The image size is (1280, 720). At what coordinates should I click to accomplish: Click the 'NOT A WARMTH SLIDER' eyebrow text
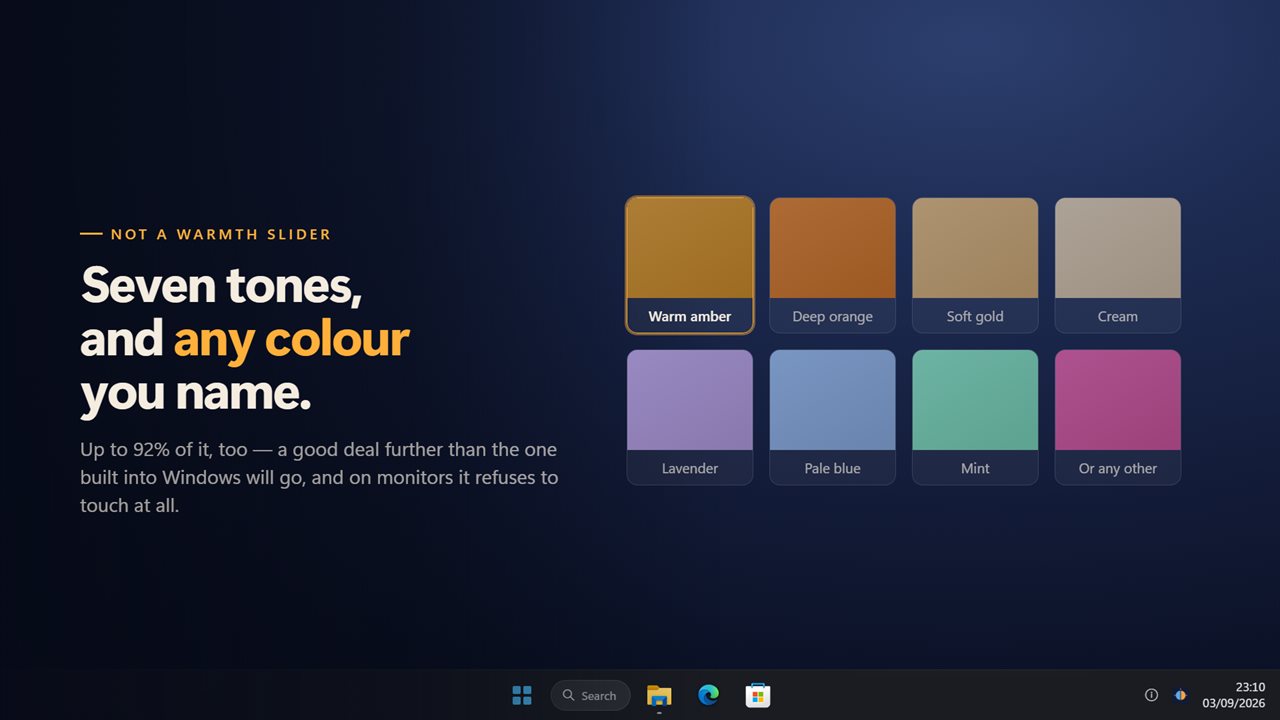tap(221, 234)
